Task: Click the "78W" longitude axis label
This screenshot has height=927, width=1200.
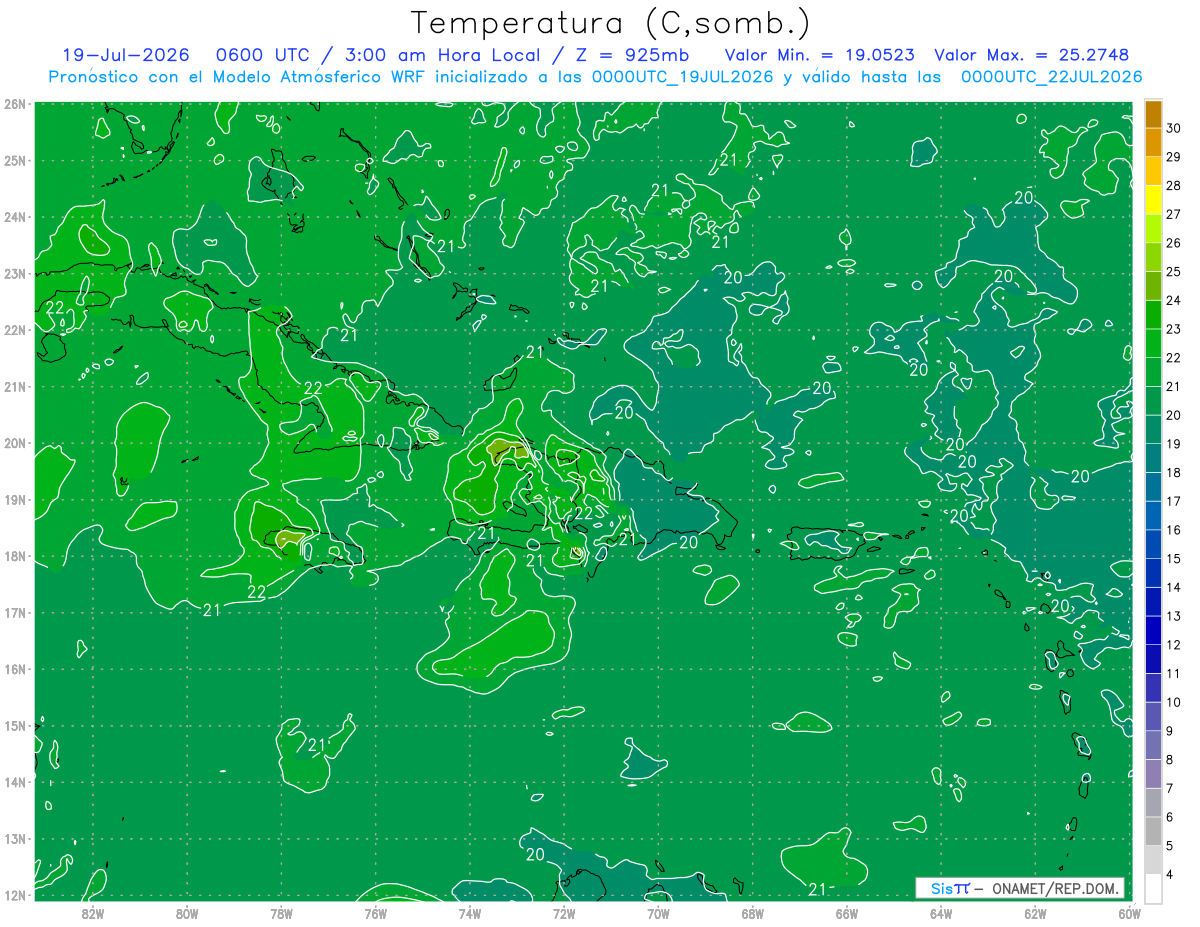Action: 281,913
